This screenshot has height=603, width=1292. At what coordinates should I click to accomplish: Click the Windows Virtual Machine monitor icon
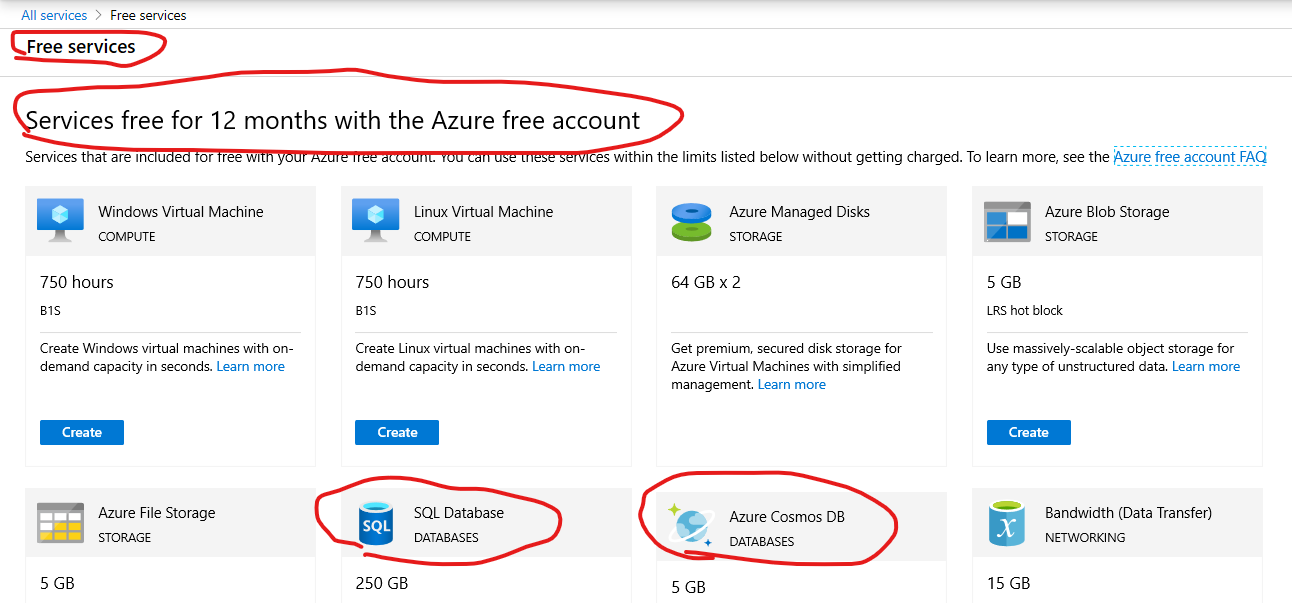[x=60, y=221]
